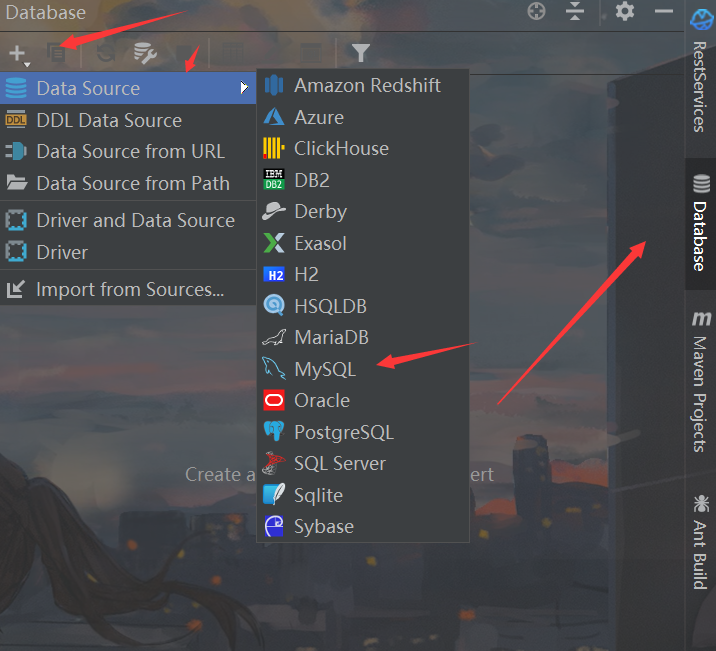716x651 pixels.
Task: Choose Amazon Redshift data source
Action: 363,85
